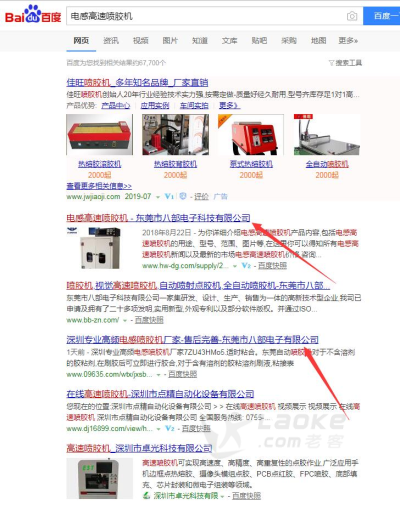Click the shield guarantee icon by jwjiaoji
Viewport: 400px width, 510px height.
pos(183,196)
